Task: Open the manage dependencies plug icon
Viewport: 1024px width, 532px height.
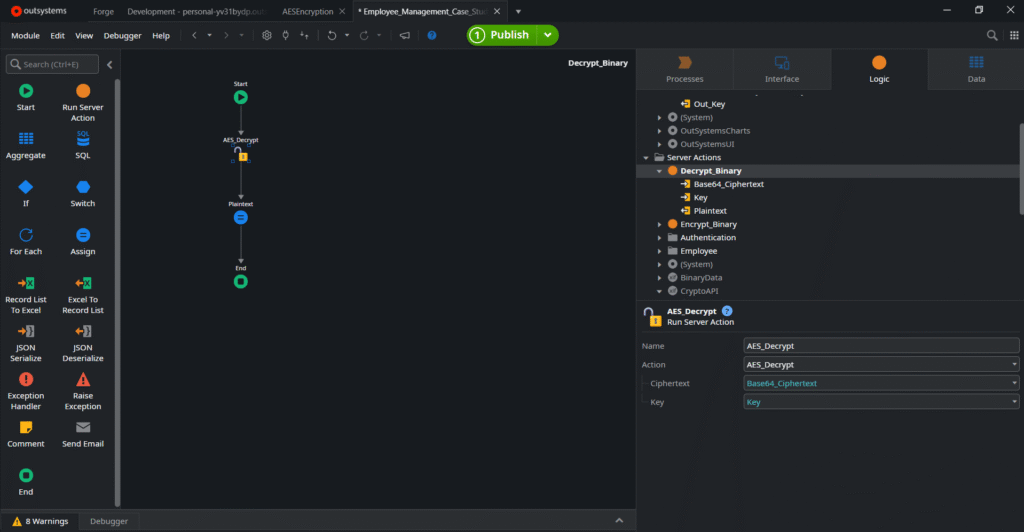Action: (285, 35)
